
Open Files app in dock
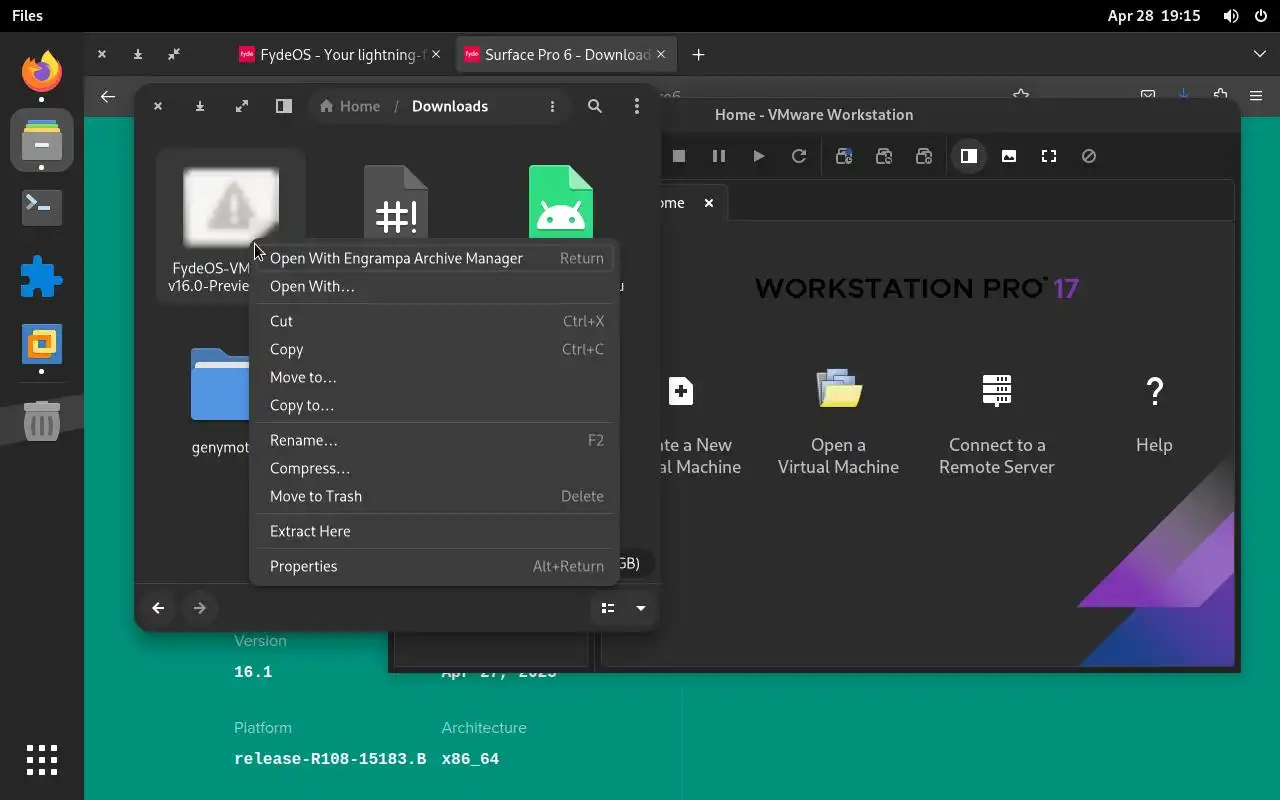pos(42,140)
